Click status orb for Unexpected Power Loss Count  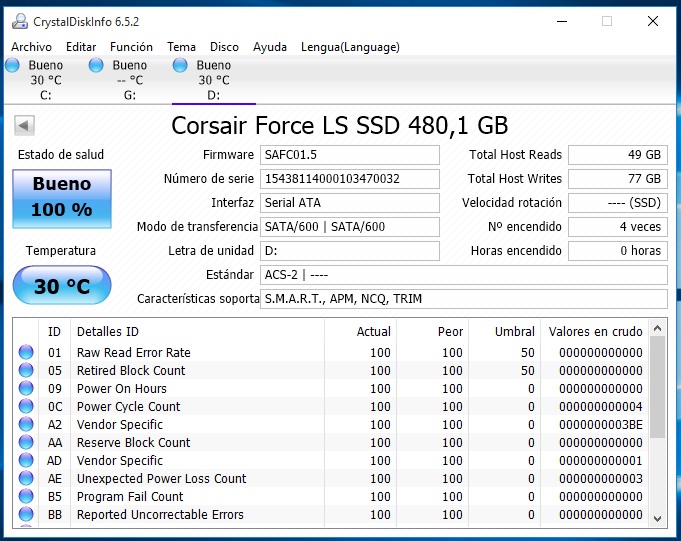point(26,478)
